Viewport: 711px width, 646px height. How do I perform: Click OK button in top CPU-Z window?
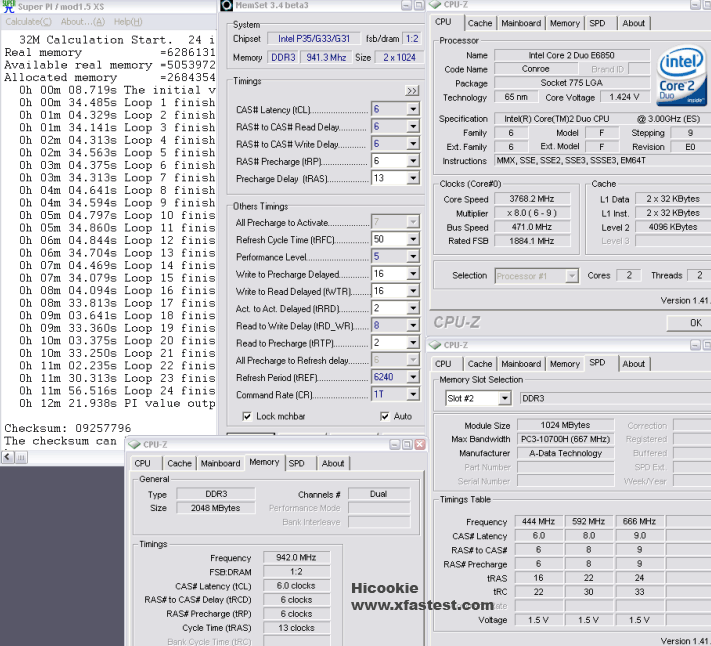[x=691, y=323]
